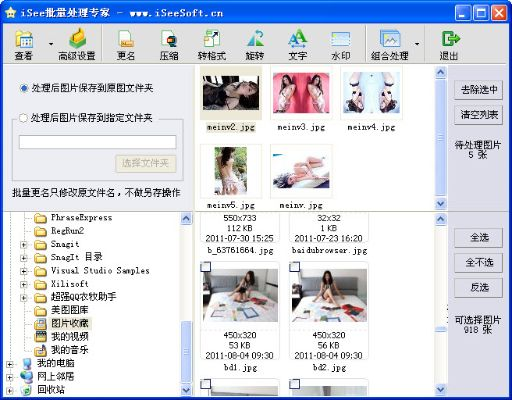
Task: Select the 更名 rename tool
Action: pos(126,45)
